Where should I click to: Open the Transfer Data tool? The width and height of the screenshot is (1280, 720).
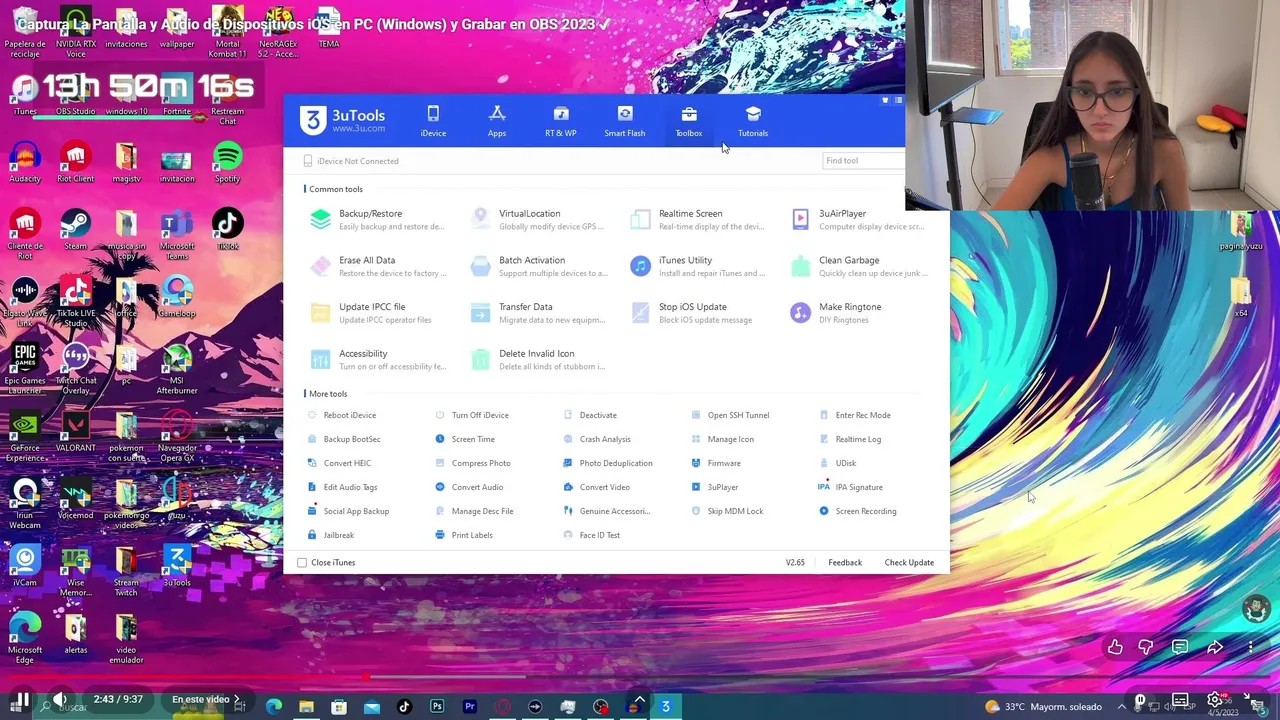537,313
